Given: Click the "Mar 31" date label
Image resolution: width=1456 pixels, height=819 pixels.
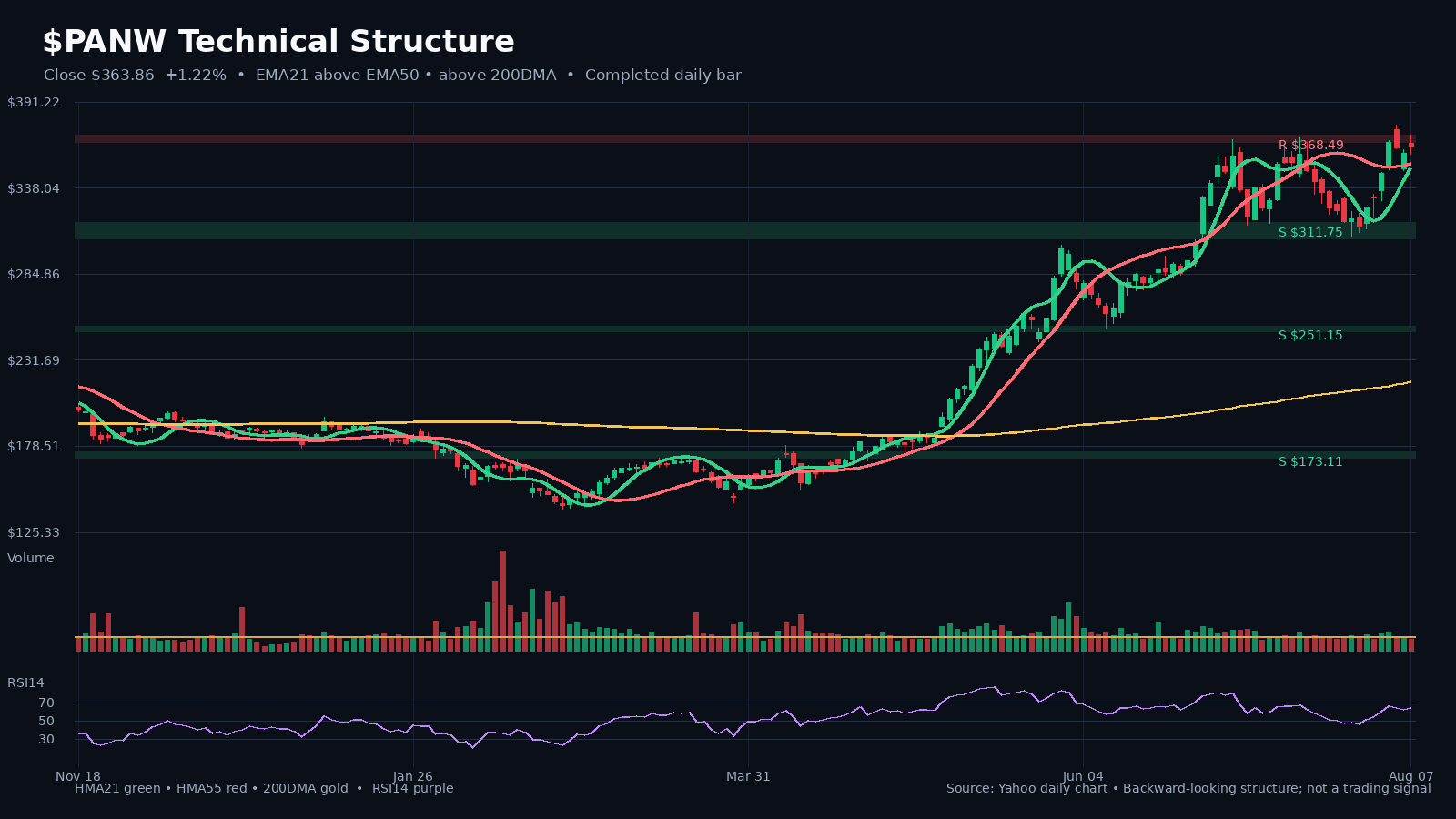Looking at the screenshot, I should tap(748, 776).
